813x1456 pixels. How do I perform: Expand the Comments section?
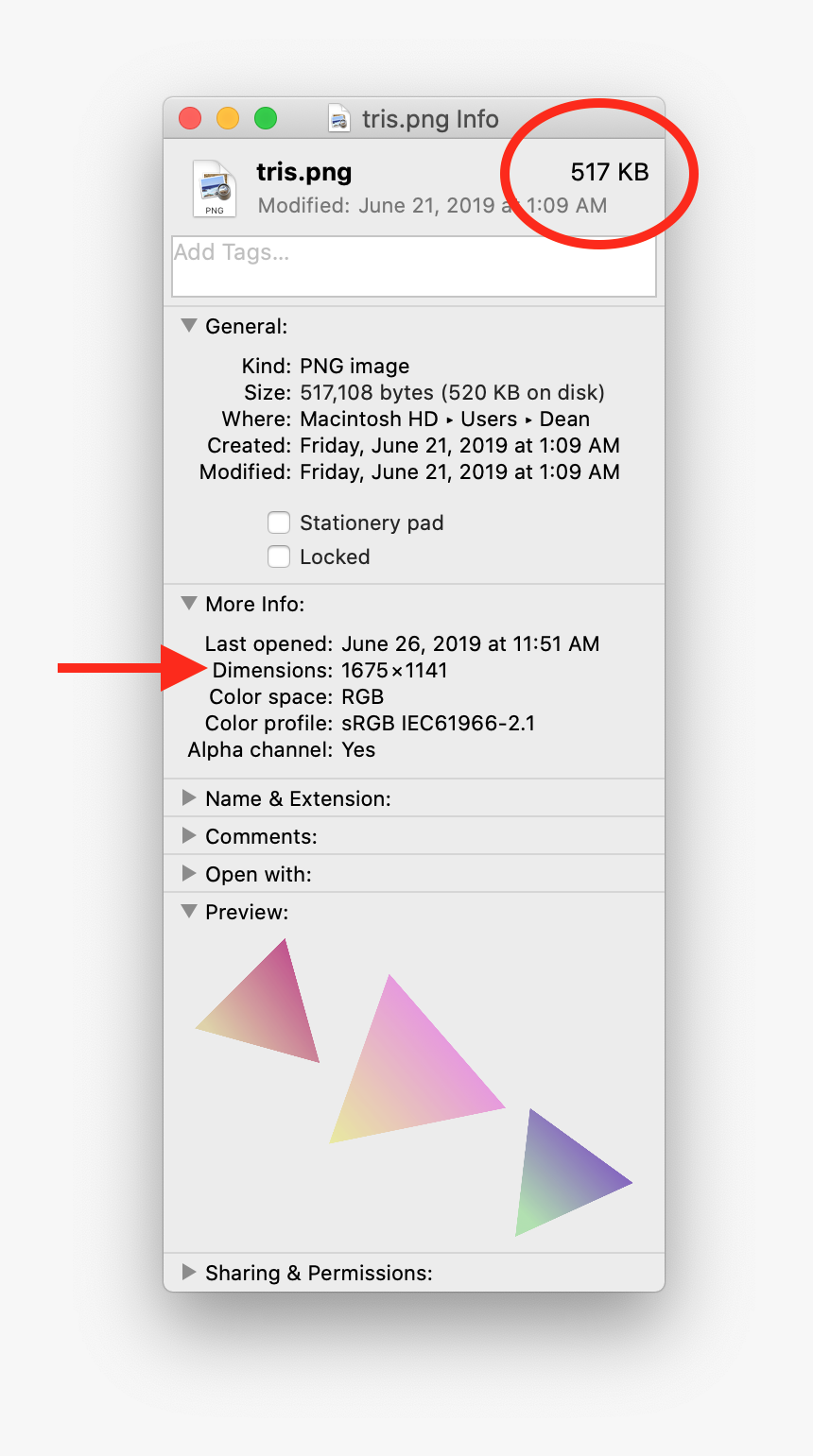pos(189,836)
